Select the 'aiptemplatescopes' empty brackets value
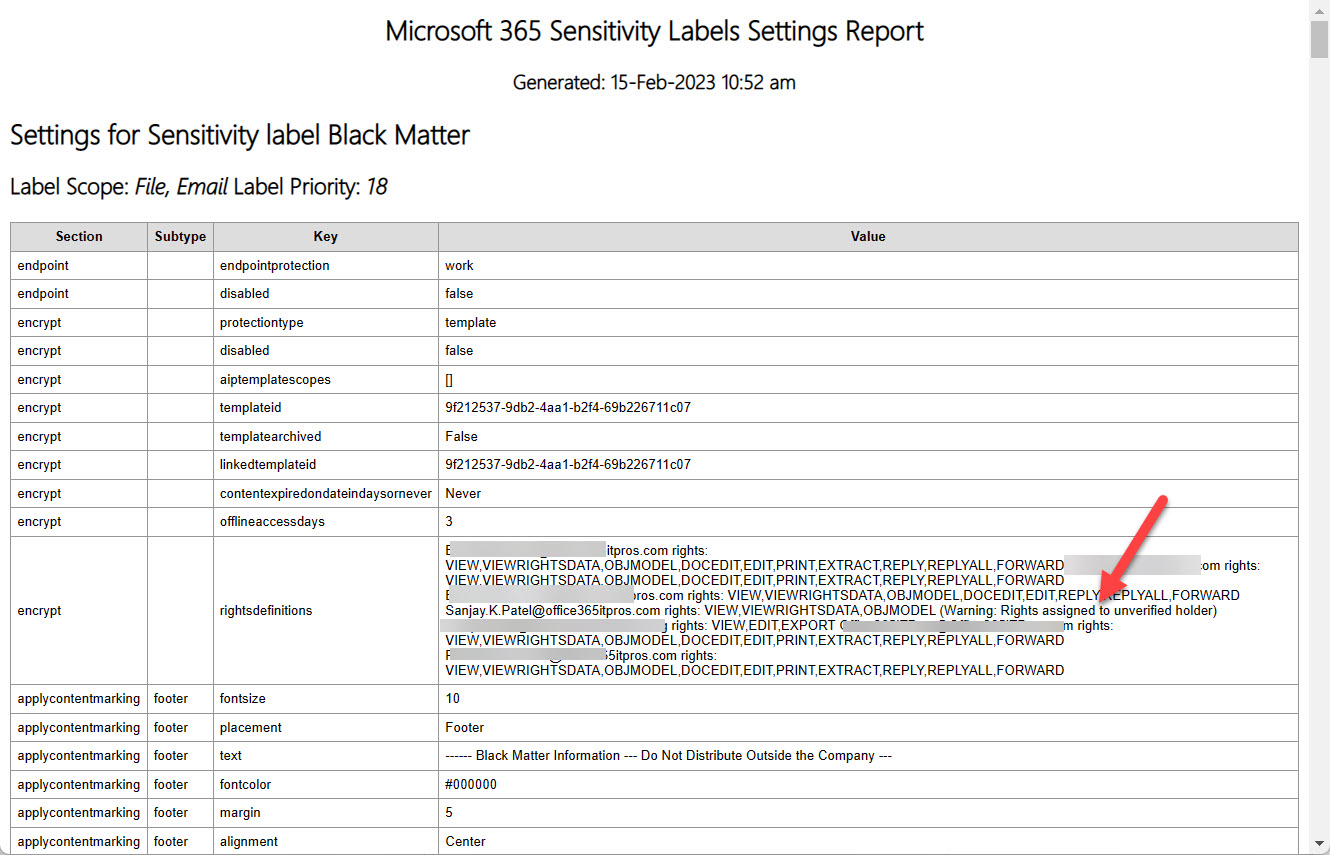This screenshot has height=855, width=1330. 449,379
